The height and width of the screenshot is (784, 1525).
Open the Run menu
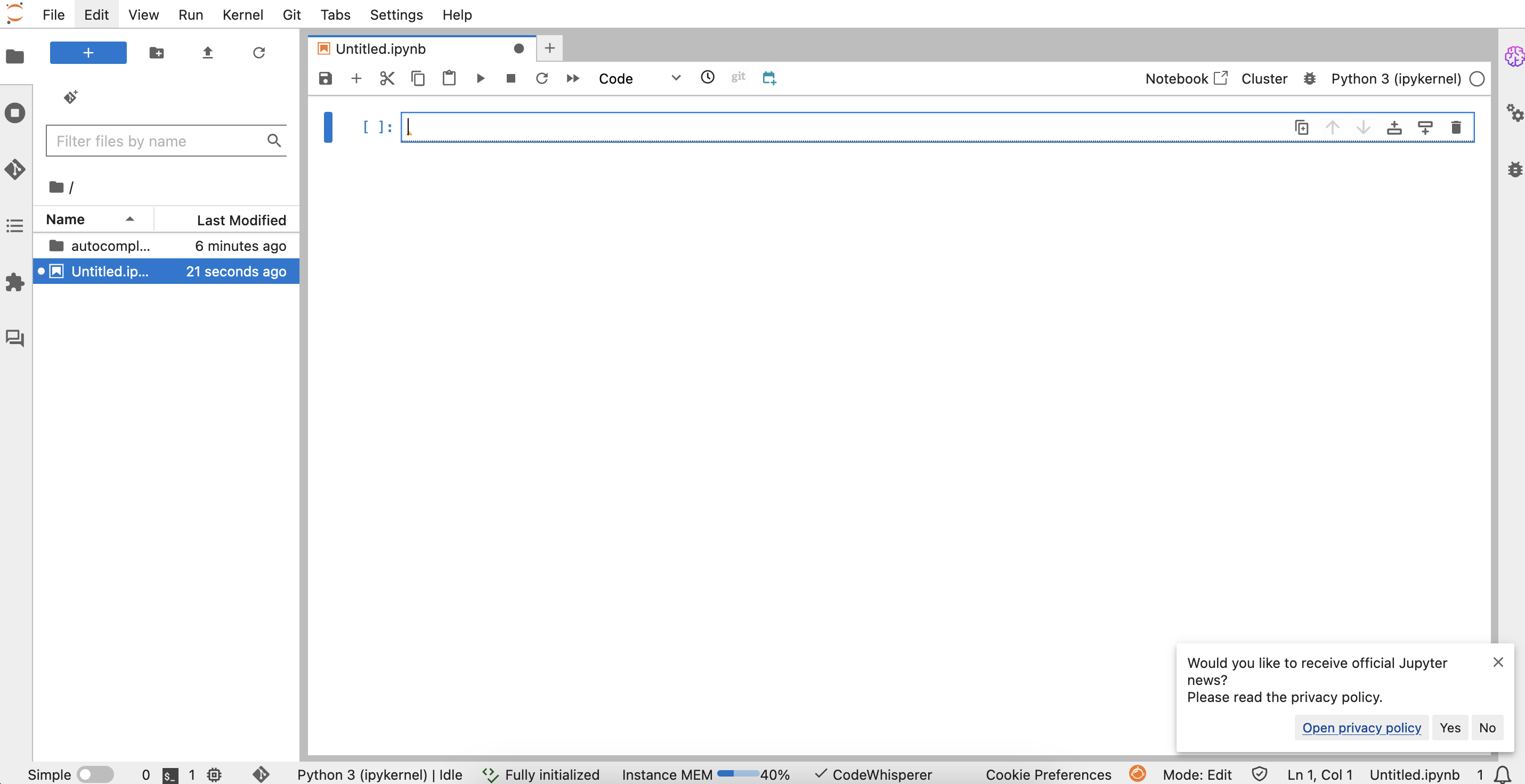pyautogui.click(x=191, y=14)
